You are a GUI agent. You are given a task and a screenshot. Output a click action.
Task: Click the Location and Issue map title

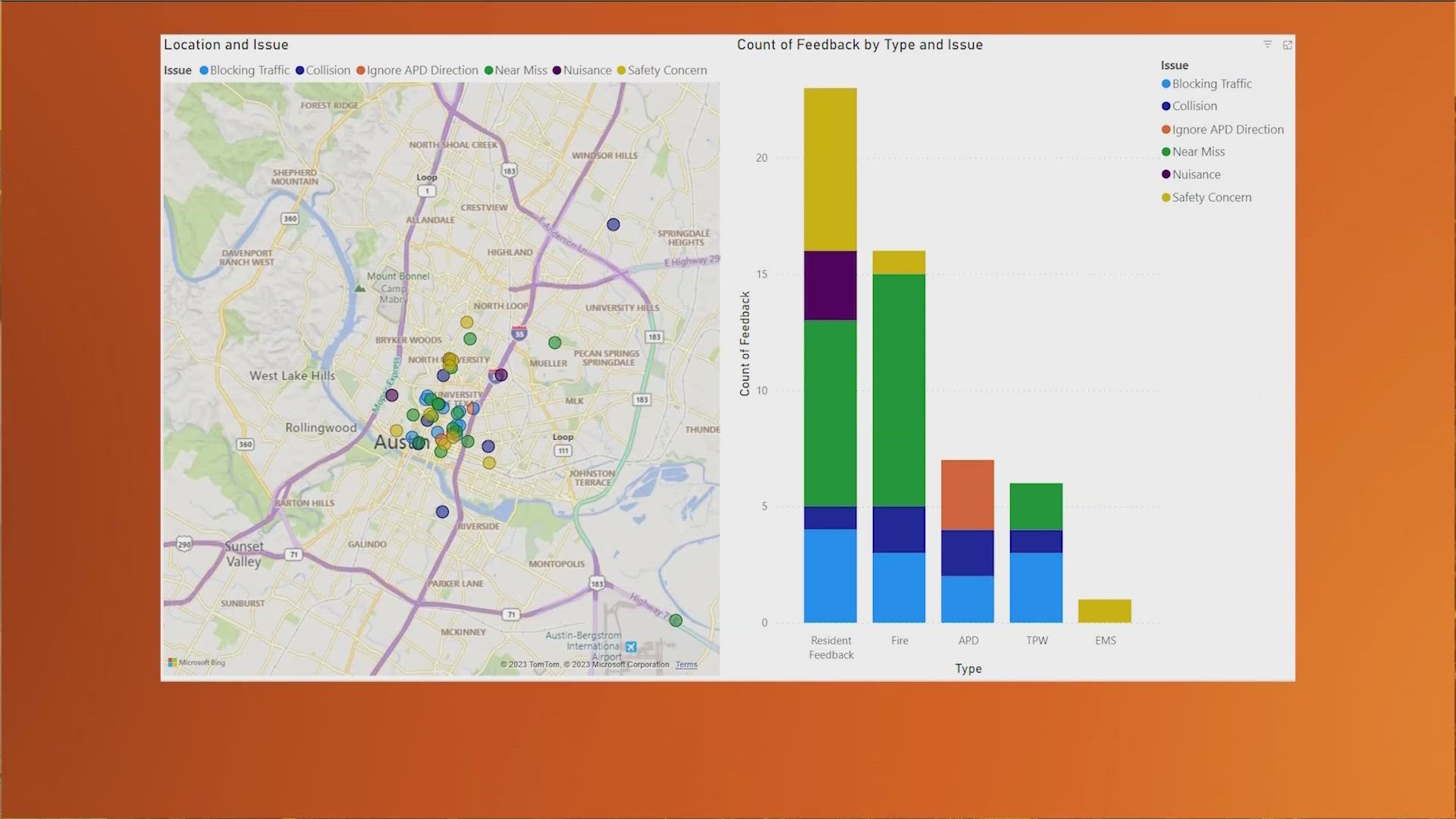tap(226, 45)
